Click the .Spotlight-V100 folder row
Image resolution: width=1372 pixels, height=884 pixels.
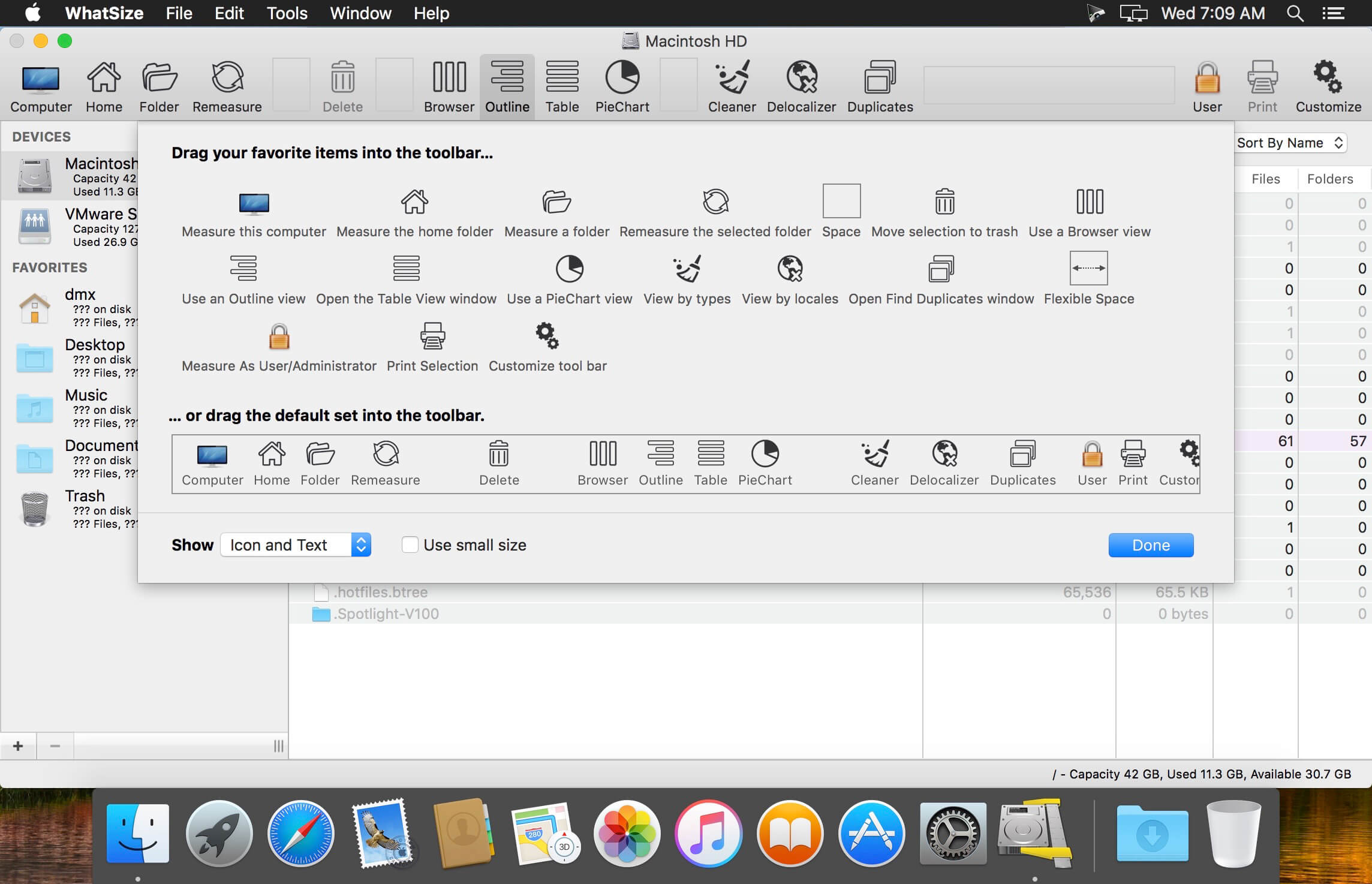[x=830, y=614]
